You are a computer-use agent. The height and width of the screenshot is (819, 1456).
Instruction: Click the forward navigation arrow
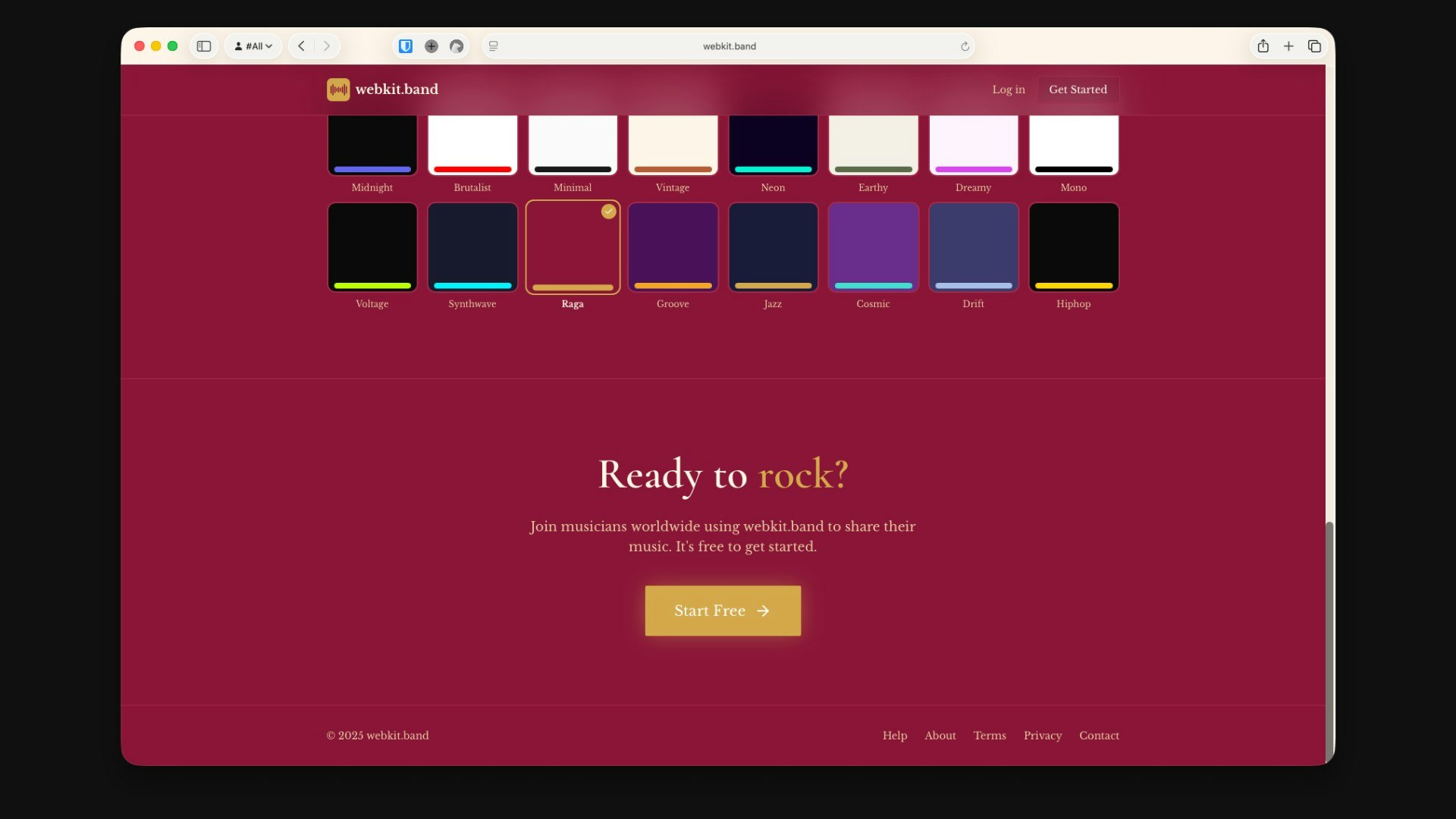coord(325,45)
